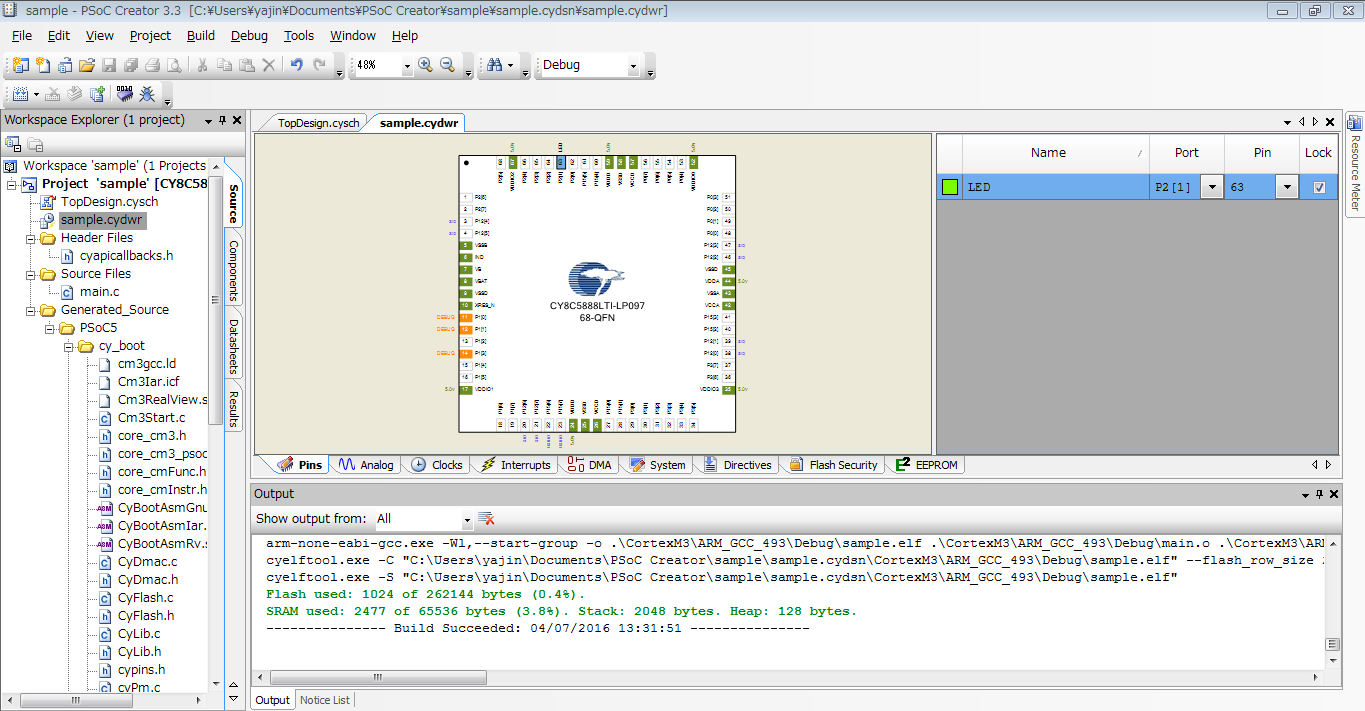The height and width of the screenshot is (711, 1365).
Task: Open the Build menu
Action: (x=201, y=35)
